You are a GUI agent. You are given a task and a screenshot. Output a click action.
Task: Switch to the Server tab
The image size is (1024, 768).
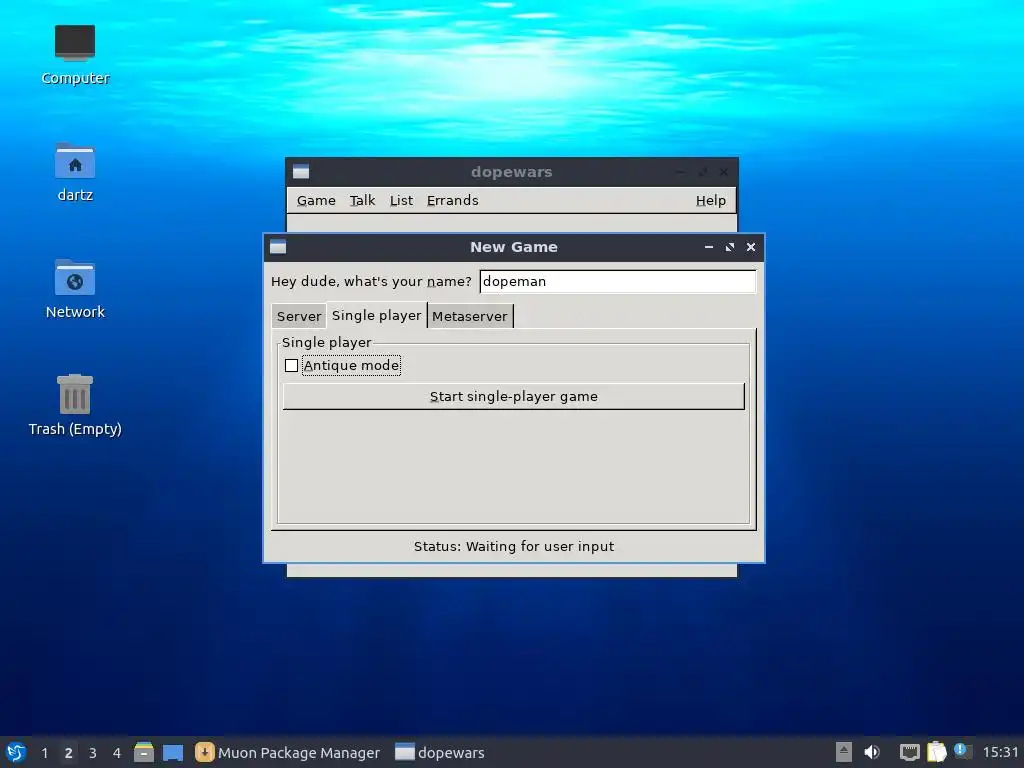click(298, 316)
